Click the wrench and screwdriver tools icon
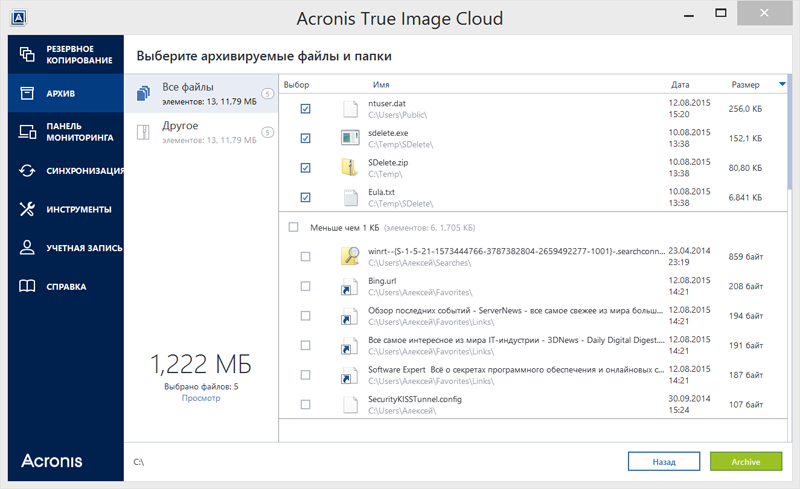The width and height of the screenshot is (800, 489). point(27,209)
